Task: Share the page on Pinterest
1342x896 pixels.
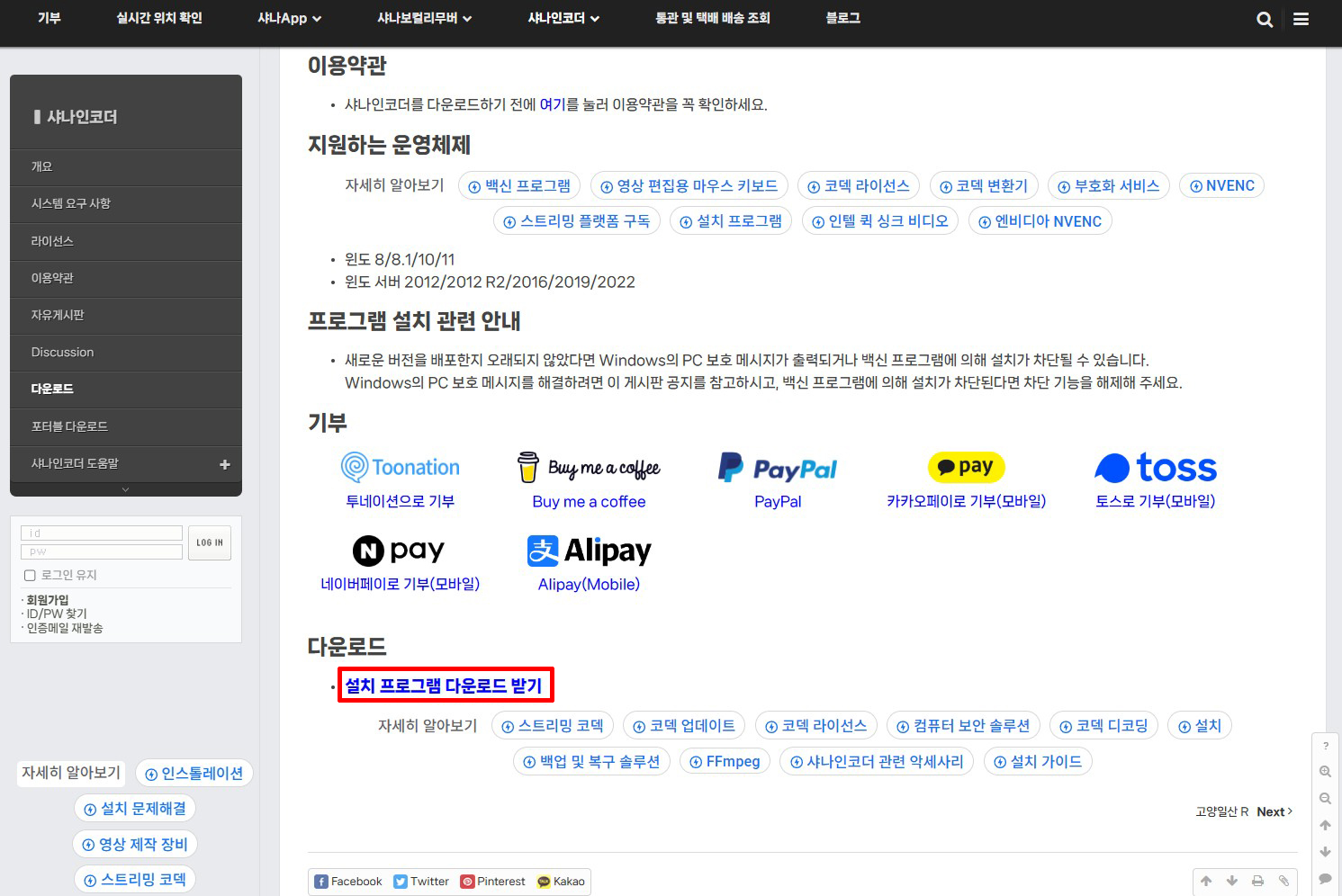Action: tap(493, 882)
